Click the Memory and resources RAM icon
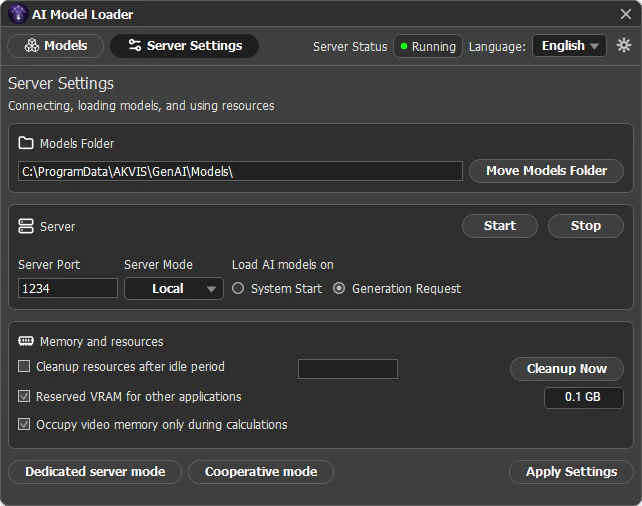Screen dimensions: 642x506 [26, 341]
